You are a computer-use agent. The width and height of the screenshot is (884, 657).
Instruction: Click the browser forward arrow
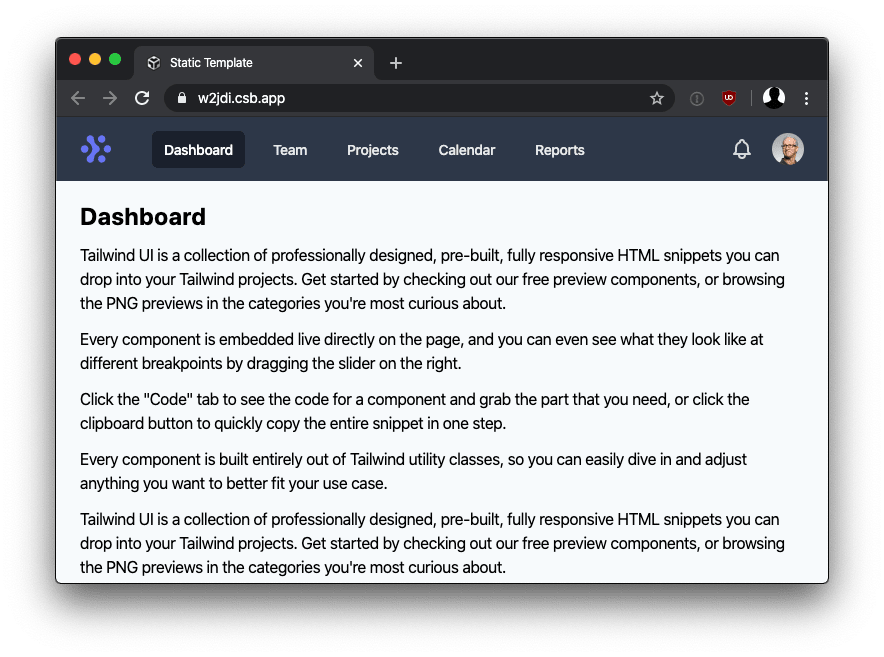(110, 98)
